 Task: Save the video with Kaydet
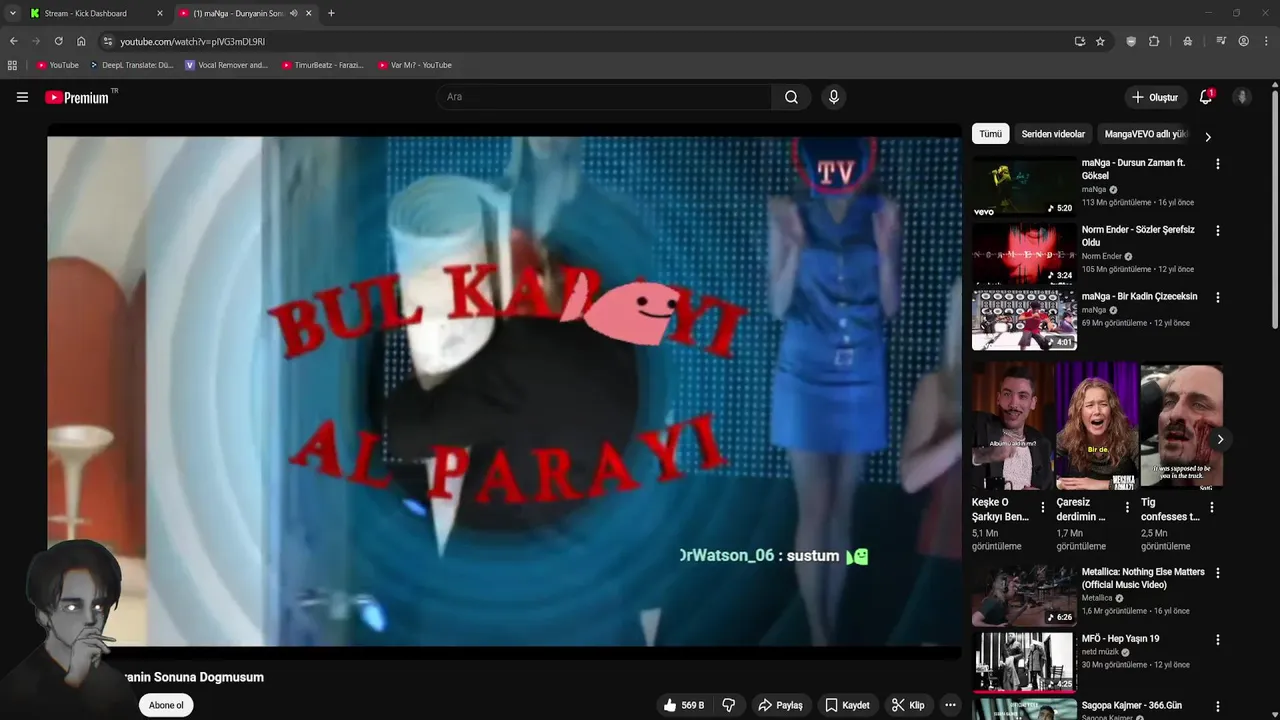pos(847,705)
